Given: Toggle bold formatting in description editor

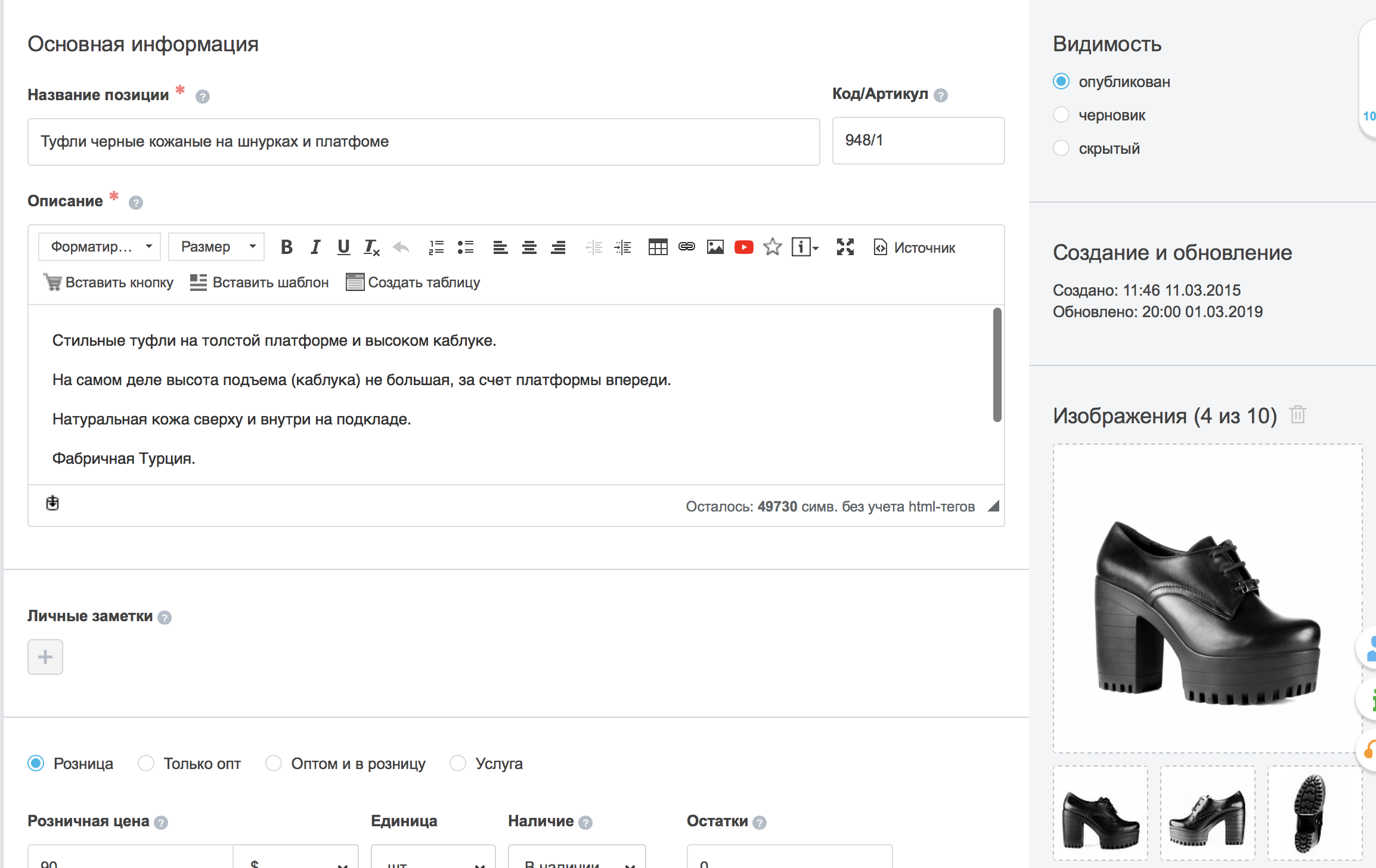Looking at the screenshot, I should pos(287,247).
